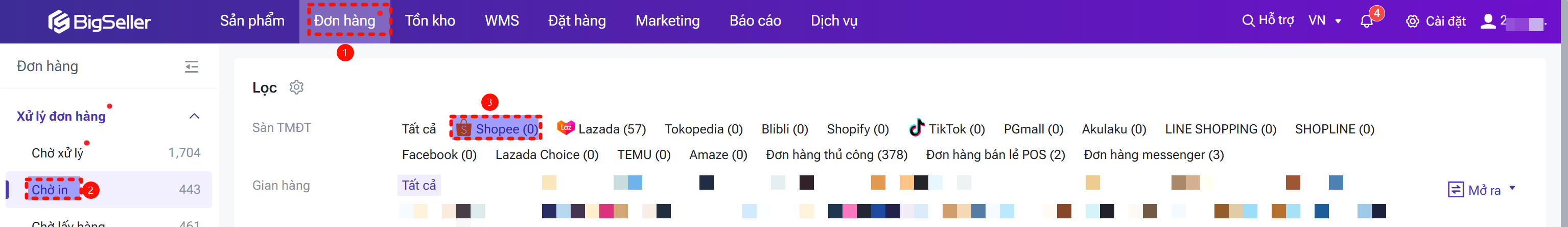Click Đơn hàng bán lẻ POS filter
The image size is (1568, 227).
pyautogui.click(x=995, y=154)
